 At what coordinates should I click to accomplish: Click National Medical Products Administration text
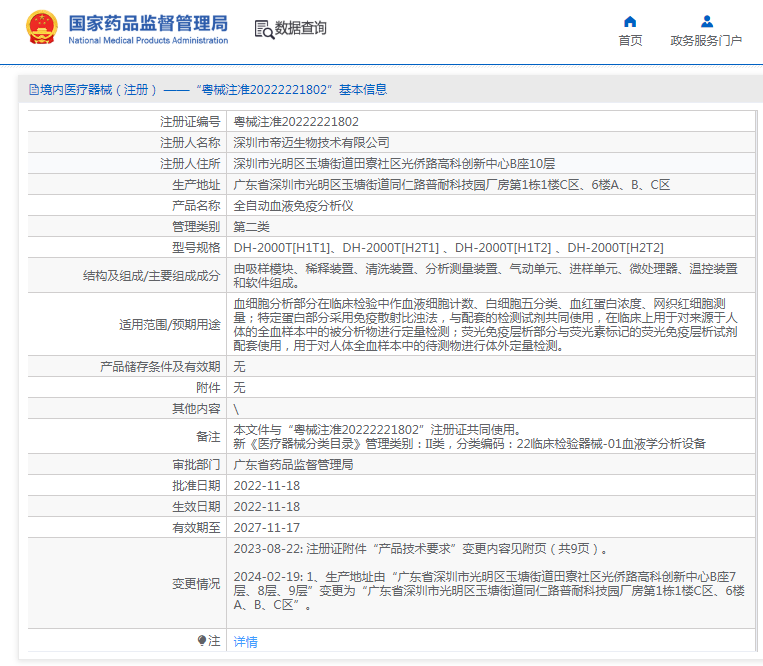tap(148, 40)
